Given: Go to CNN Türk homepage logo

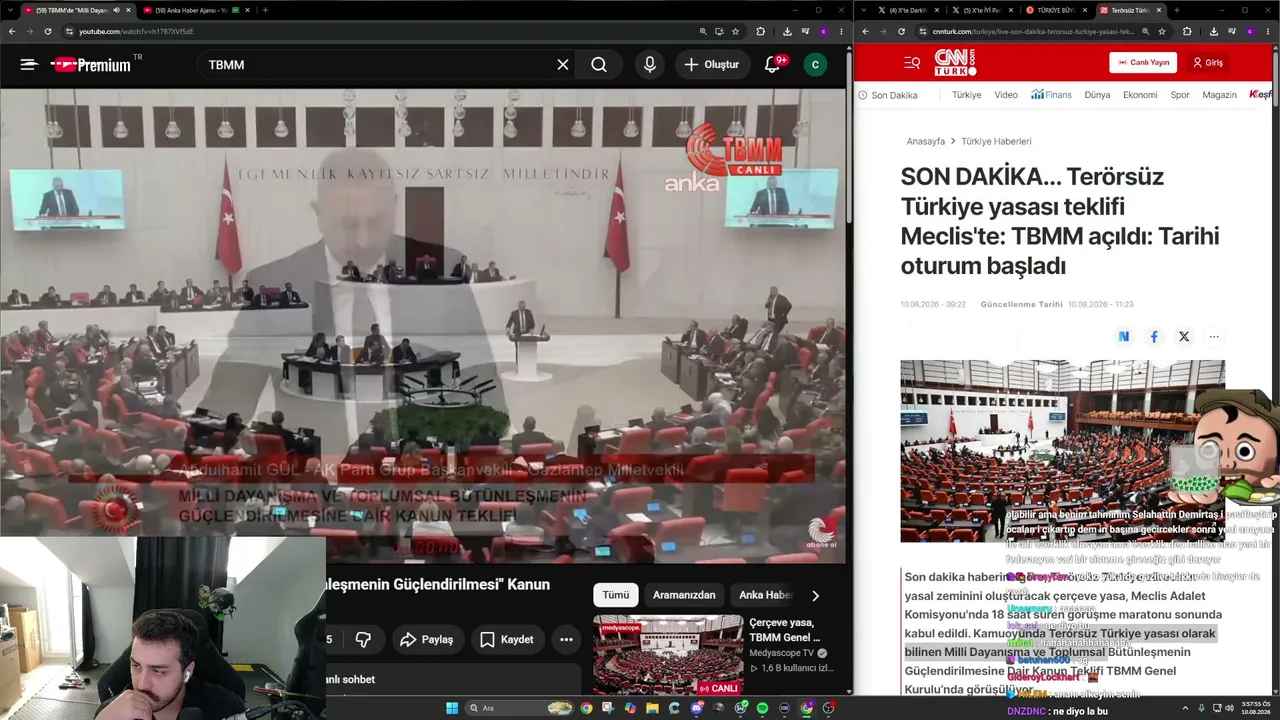Looking at the screenshot, I should (955, 62).
